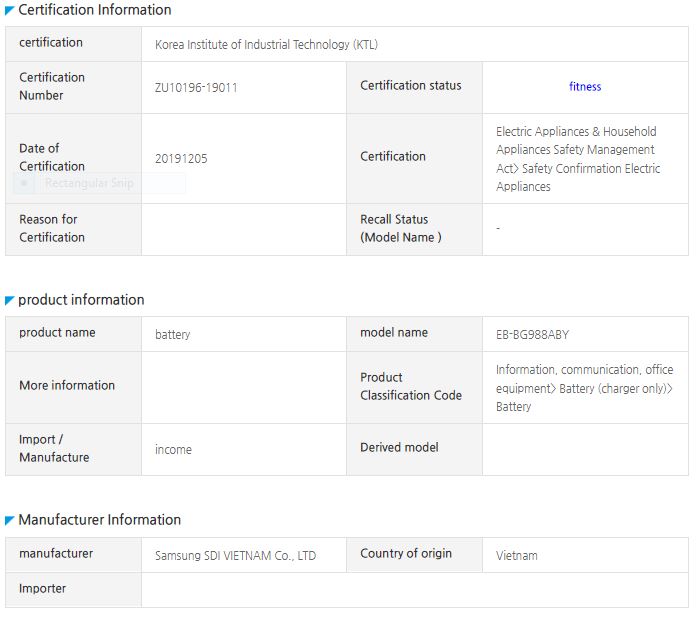Open the blue "fitness" certification status link

[x=585, y=87]
